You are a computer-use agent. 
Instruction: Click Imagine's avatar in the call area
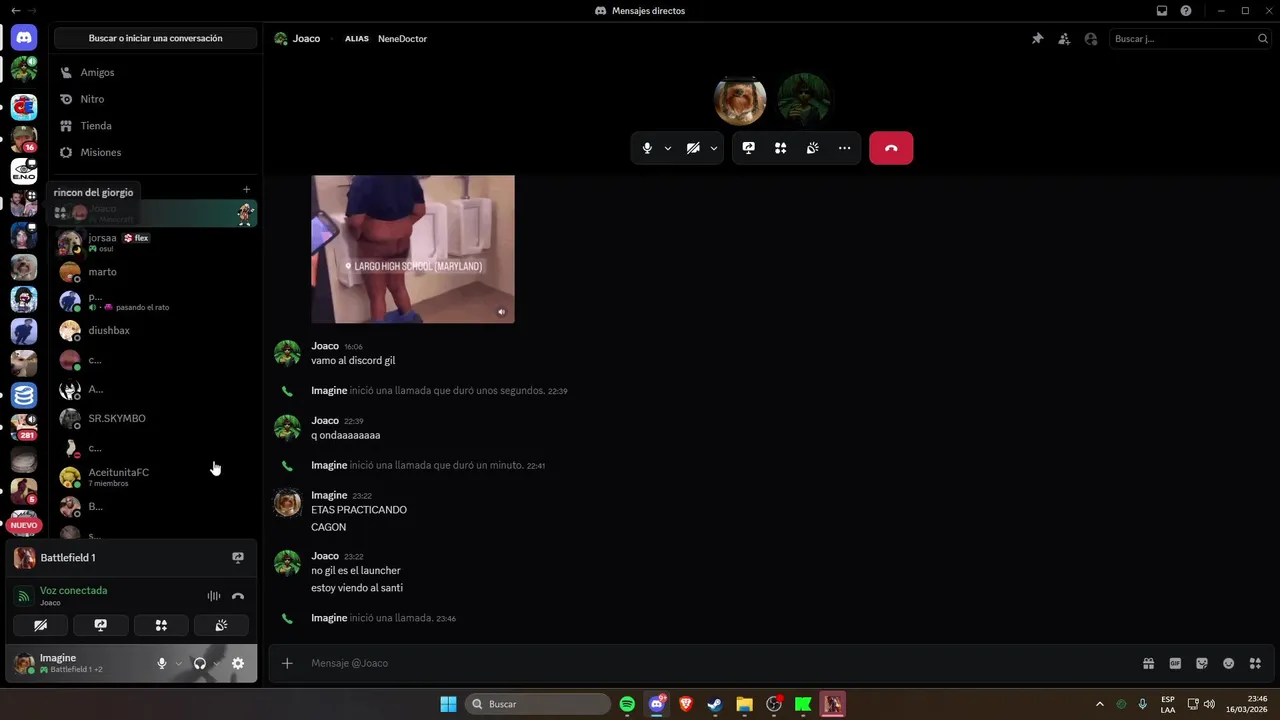coord(740,99)
